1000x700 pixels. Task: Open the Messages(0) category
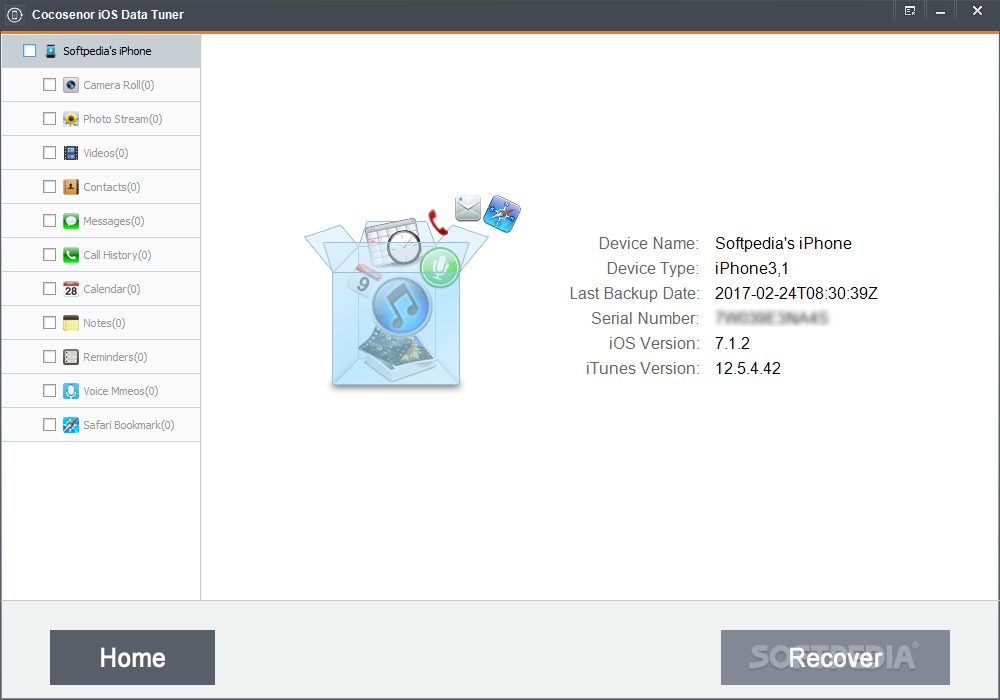pos(114,221)
